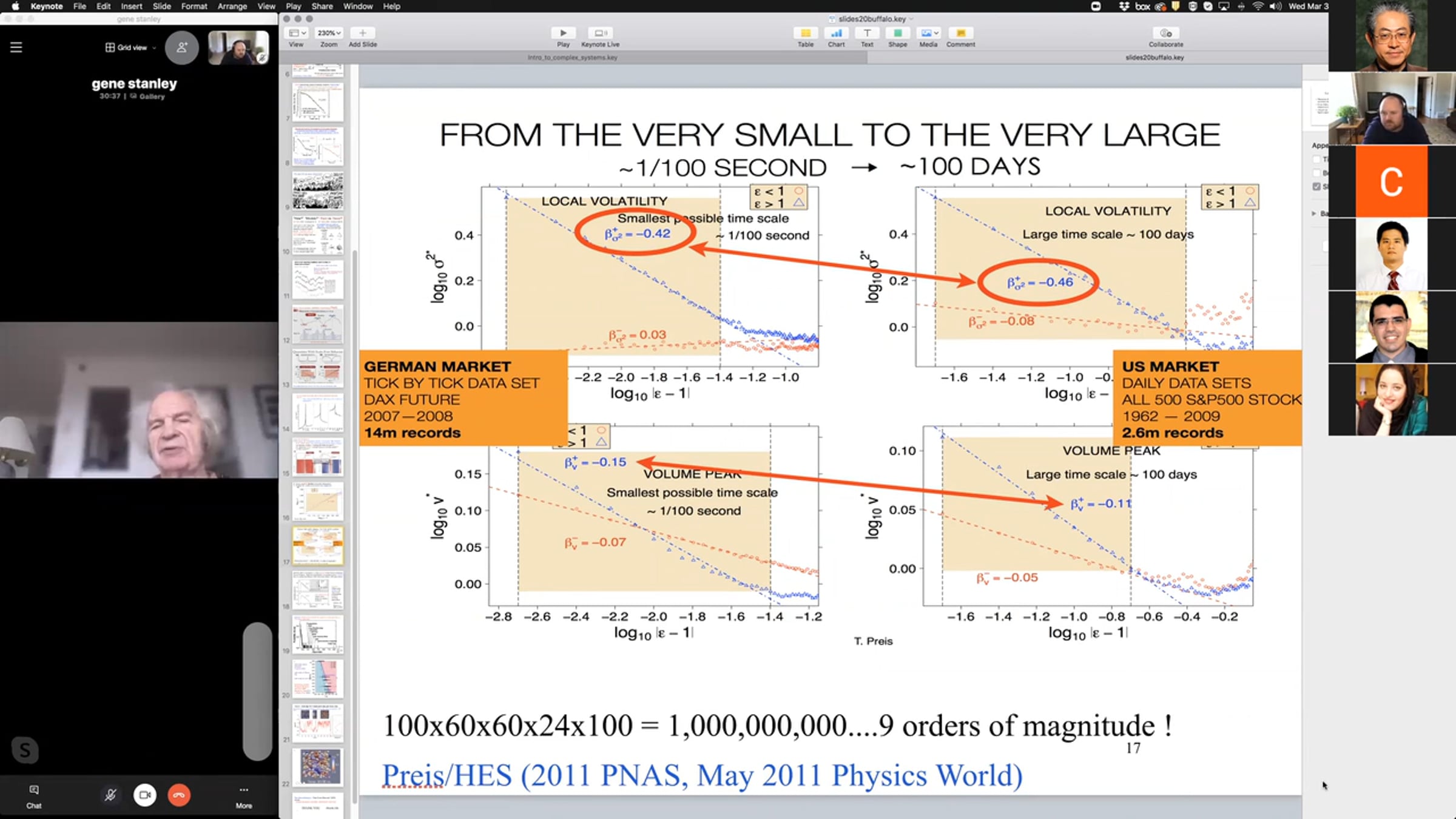Open the Chat panel in the call
1456x819 pixels.
(34, 796)
